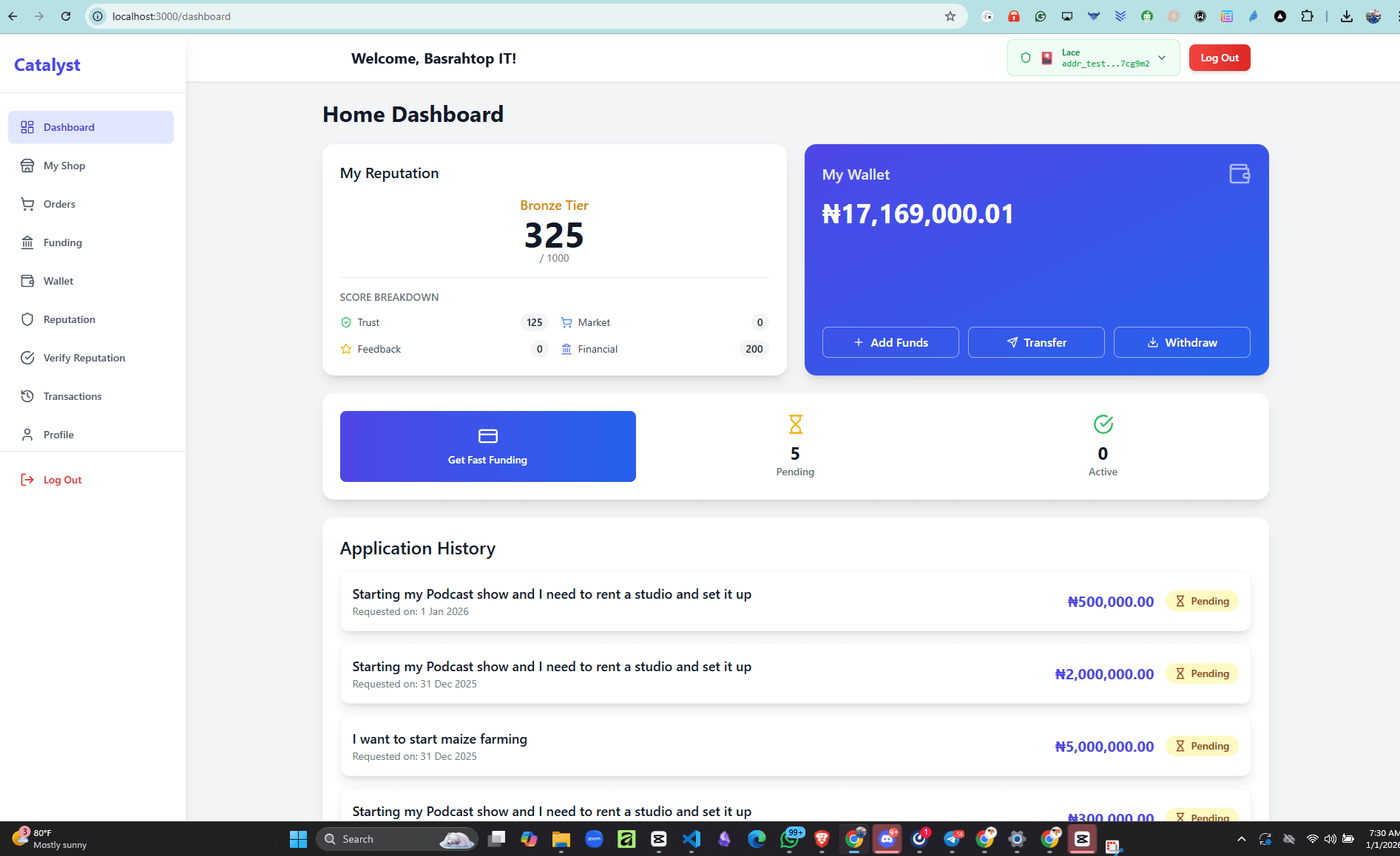The height and width of the screenshot is (856, 1400).
Task: Click the wallet icon on My Wallet card
Action: coord(1240,174)
